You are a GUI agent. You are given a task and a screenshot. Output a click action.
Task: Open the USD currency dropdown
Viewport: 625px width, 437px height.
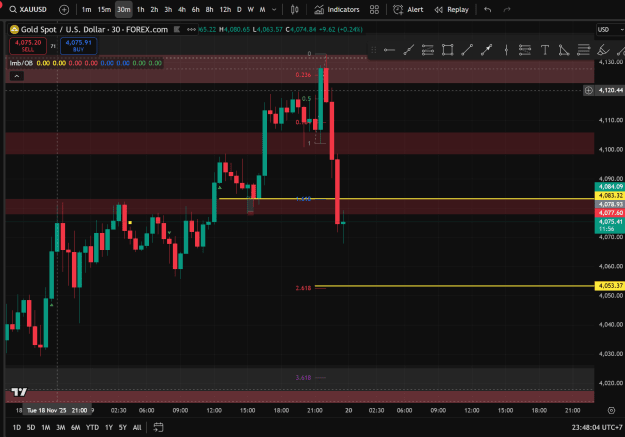coord(610,30)
